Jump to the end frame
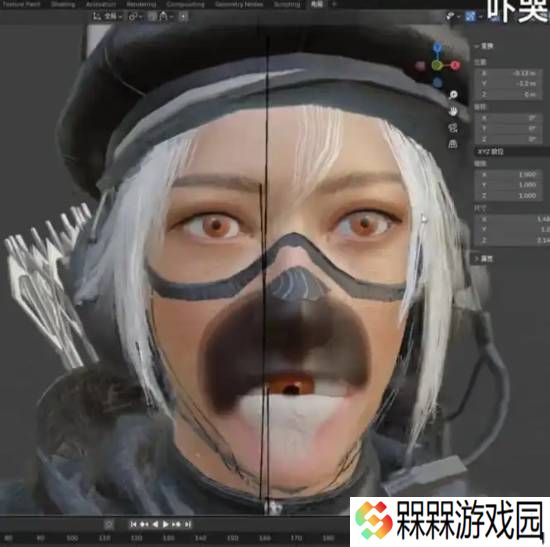The width and height of the screenshot is (550, 547). [188, 525]
